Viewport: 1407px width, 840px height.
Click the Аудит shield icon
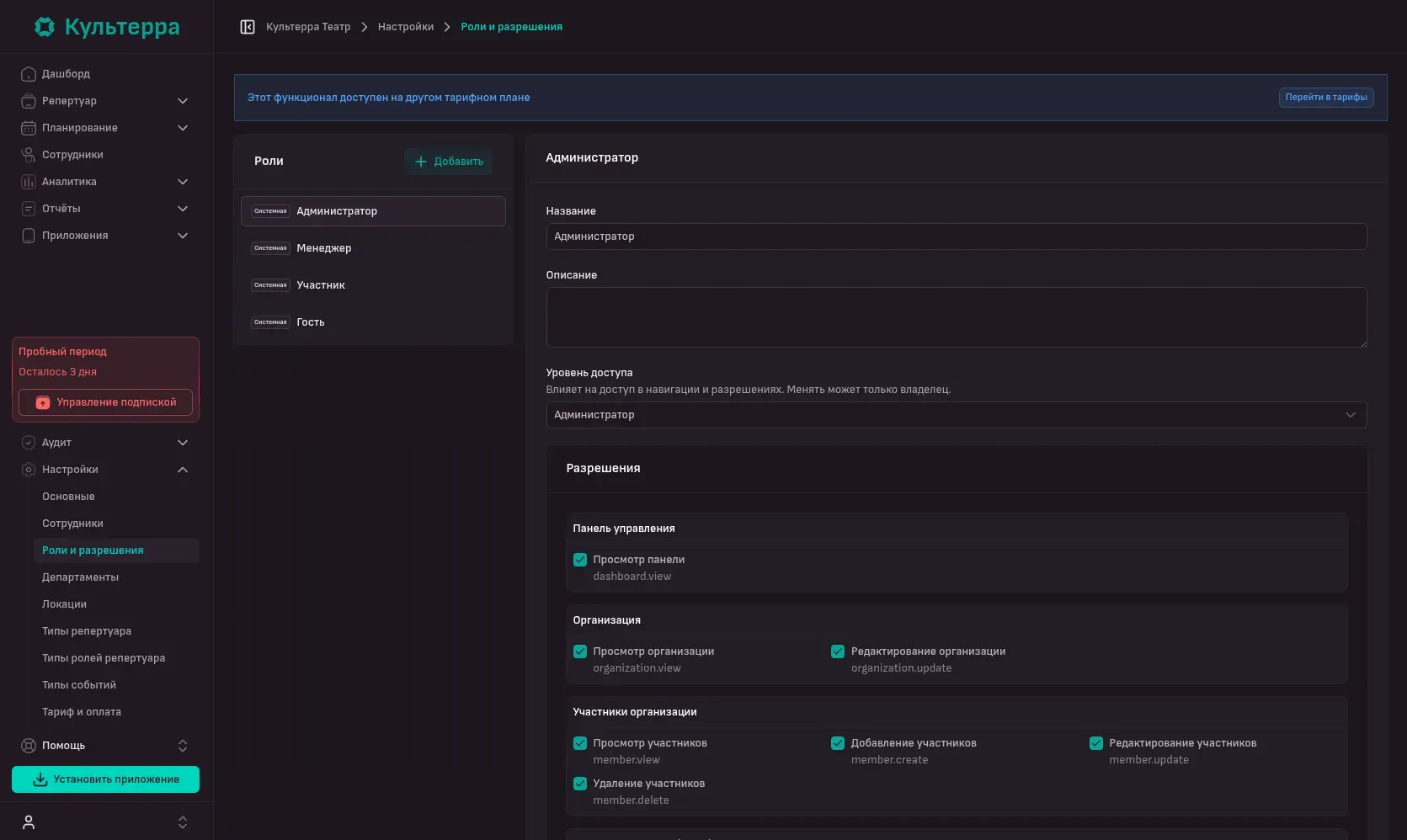coord(29,443)
